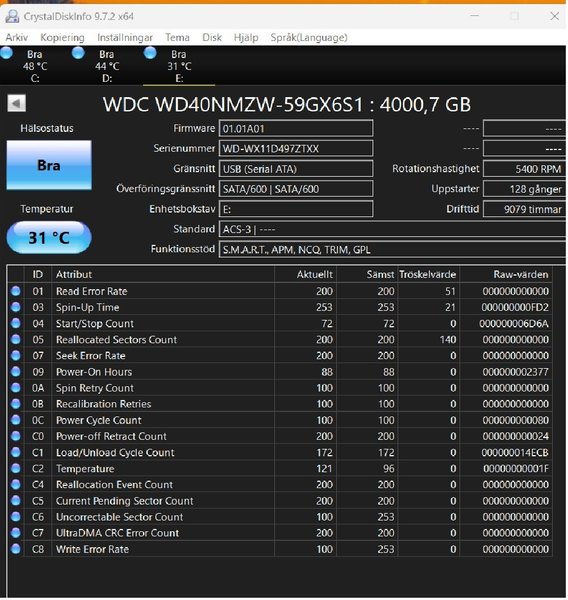This screenshot has height=600, width=568.
Task: Switch to the C: 48 °C disk tab
Action: pos(35,66)
